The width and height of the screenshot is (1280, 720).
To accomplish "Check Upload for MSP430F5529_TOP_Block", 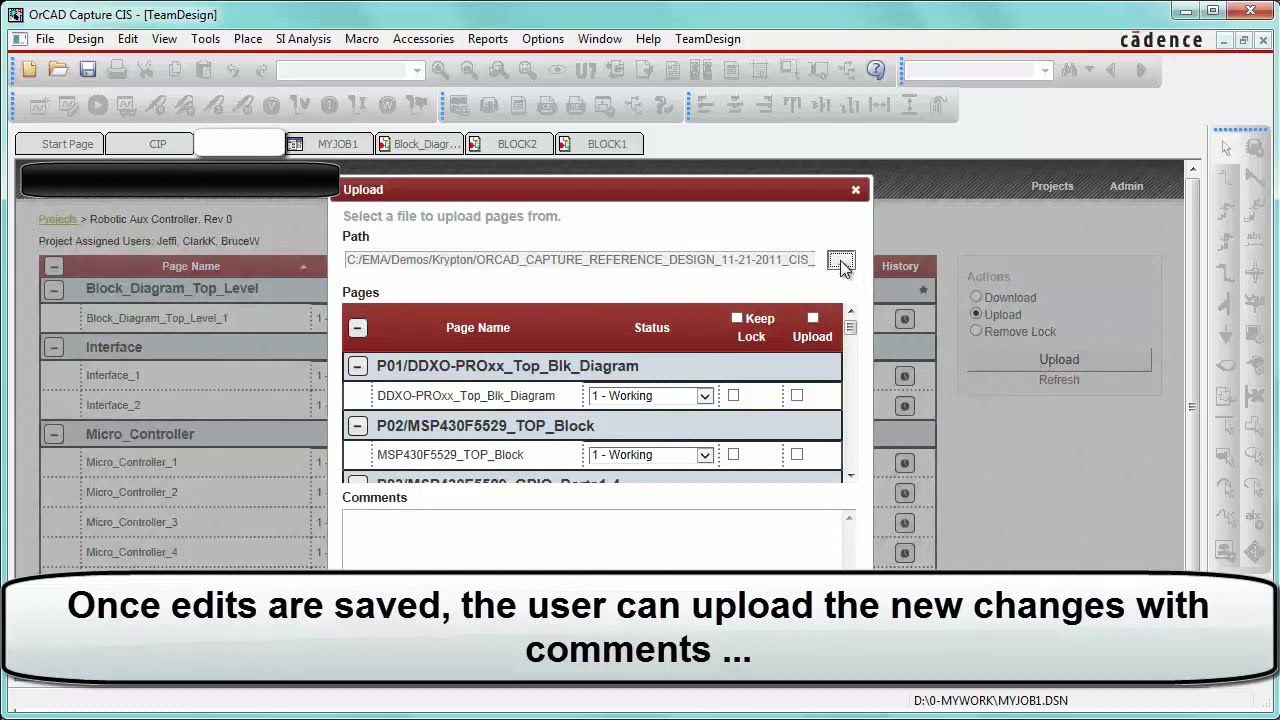I will [x=797, y=455].
